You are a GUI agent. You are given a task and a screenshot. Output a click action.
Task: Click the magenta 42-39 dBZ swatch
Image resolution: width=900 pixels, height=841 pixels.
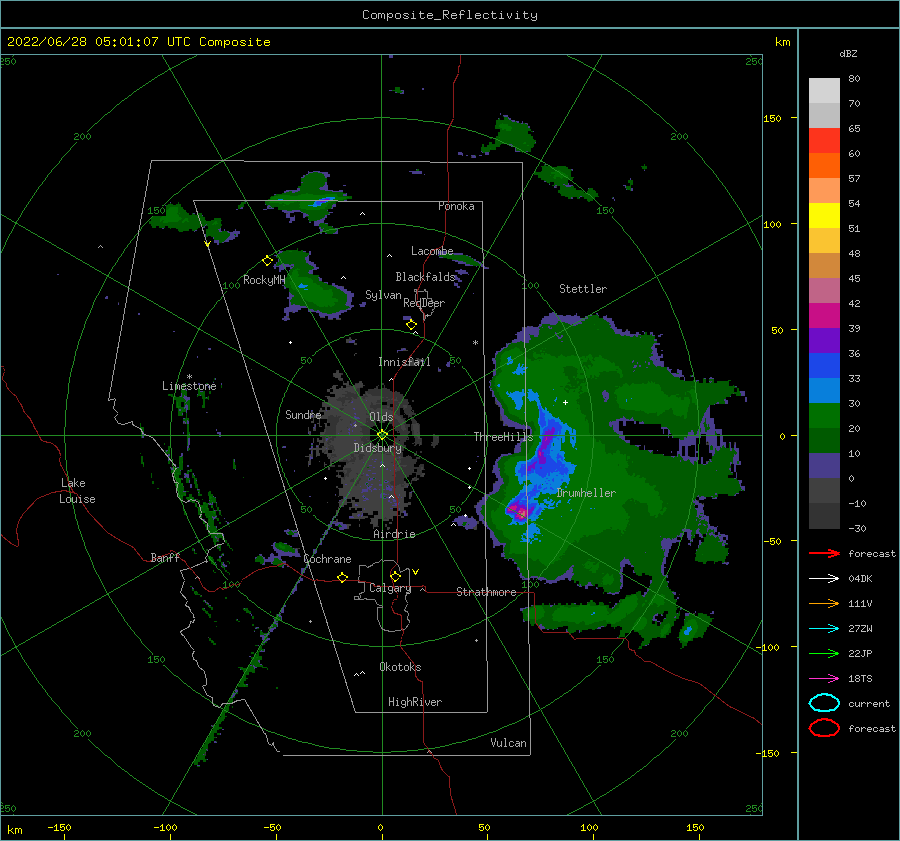click(x=824, y=316)
